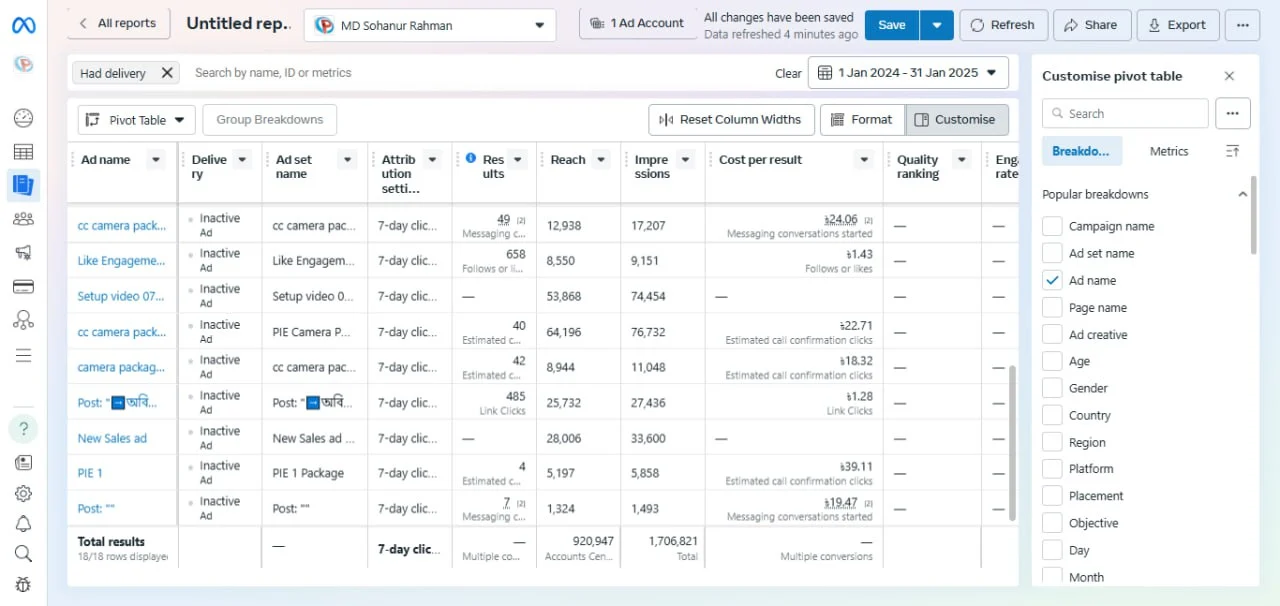Open the Pivot Table view dropdown

(x=136, y=120)
